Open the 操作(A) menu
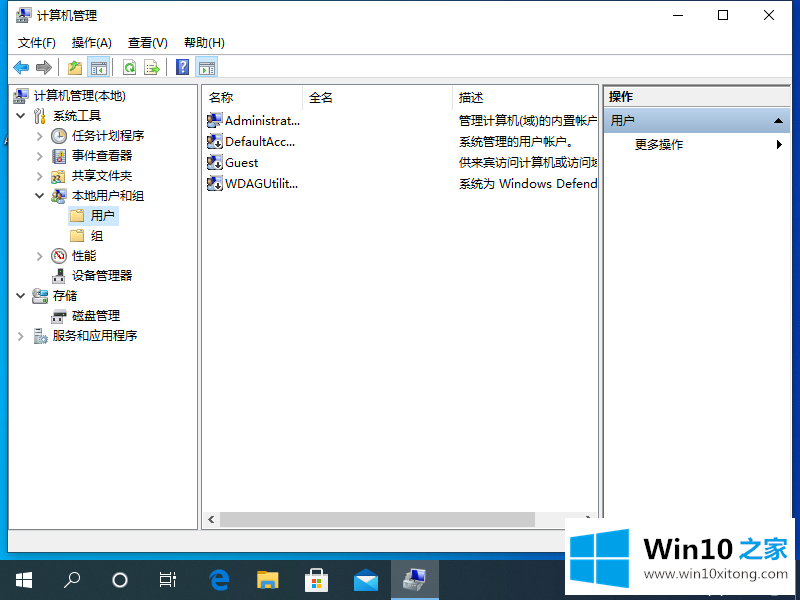 (91, 42)
